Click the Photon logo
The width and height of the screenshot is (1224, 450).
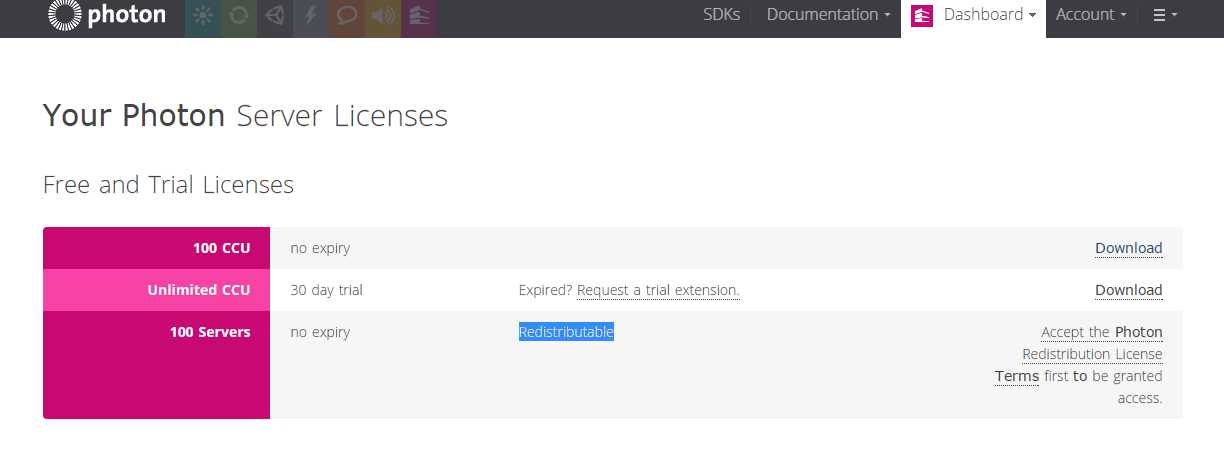coord(106,15)
